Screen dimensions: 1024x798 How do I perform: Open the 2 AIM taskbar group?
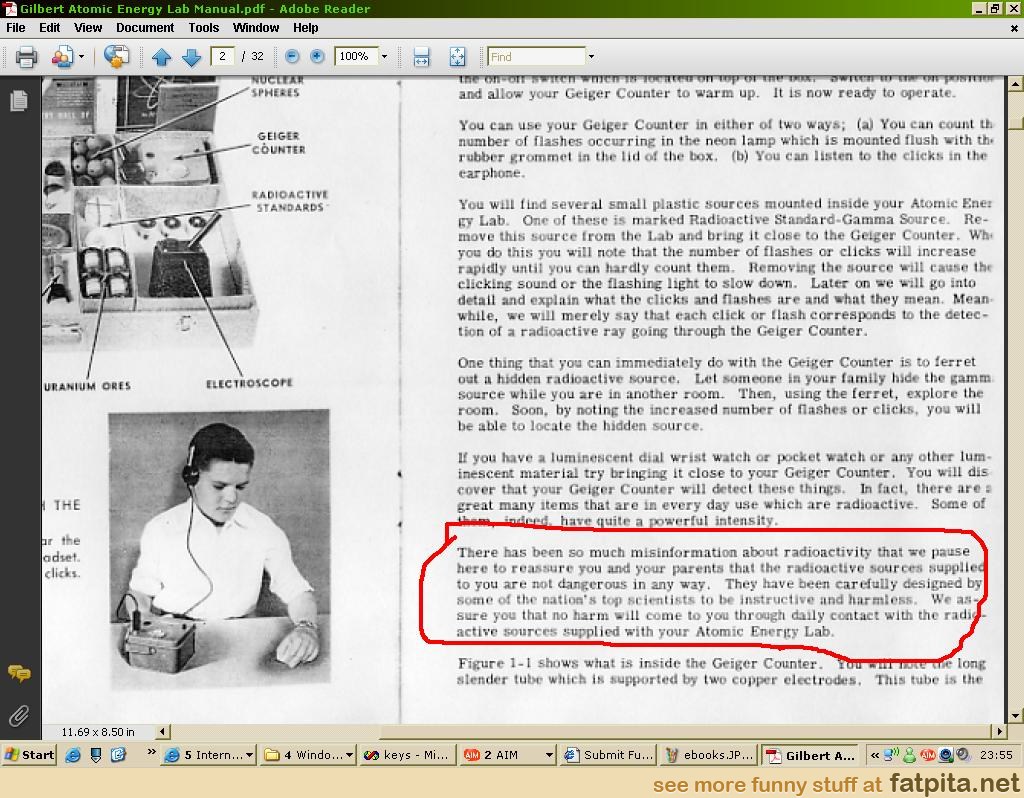(x=509, y=755)
